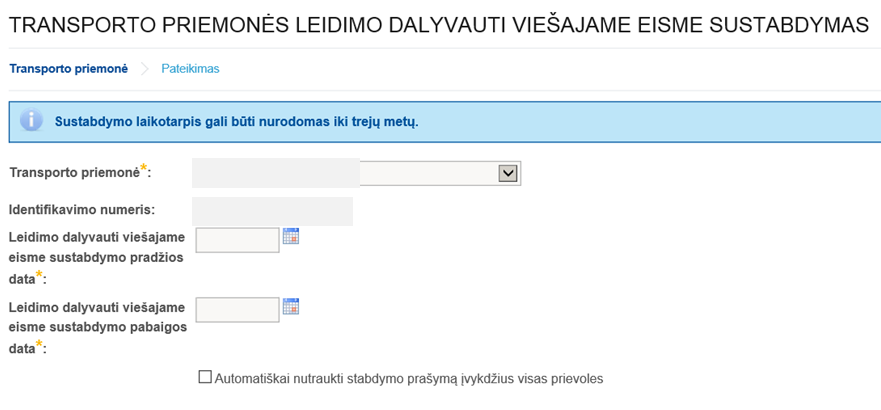Open calendar picker for suspension end date
The image size is (881, 410).
click(291, 306)
